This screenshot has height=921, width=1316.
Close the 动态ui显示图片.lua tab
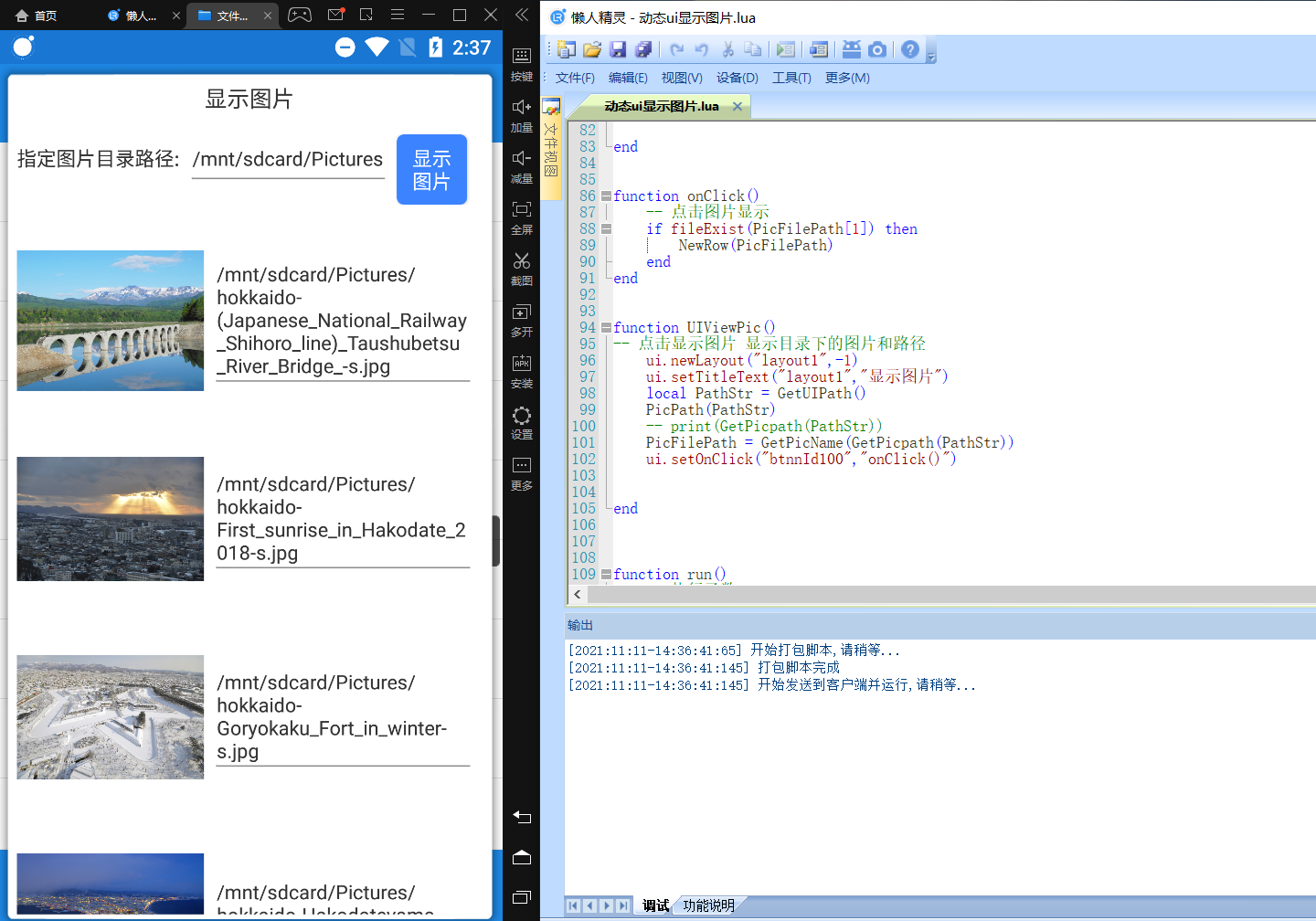[738, 106]
